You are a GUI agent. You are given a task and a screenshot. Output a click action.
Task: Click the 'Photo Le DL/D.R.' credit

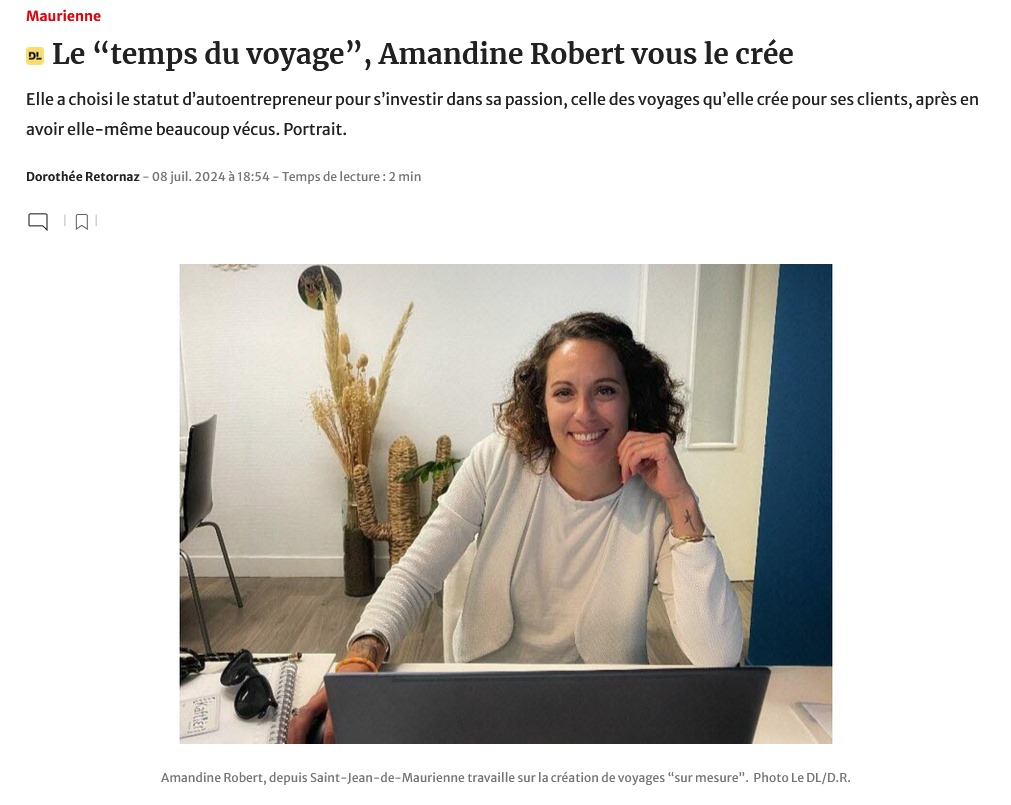(801, 777)
